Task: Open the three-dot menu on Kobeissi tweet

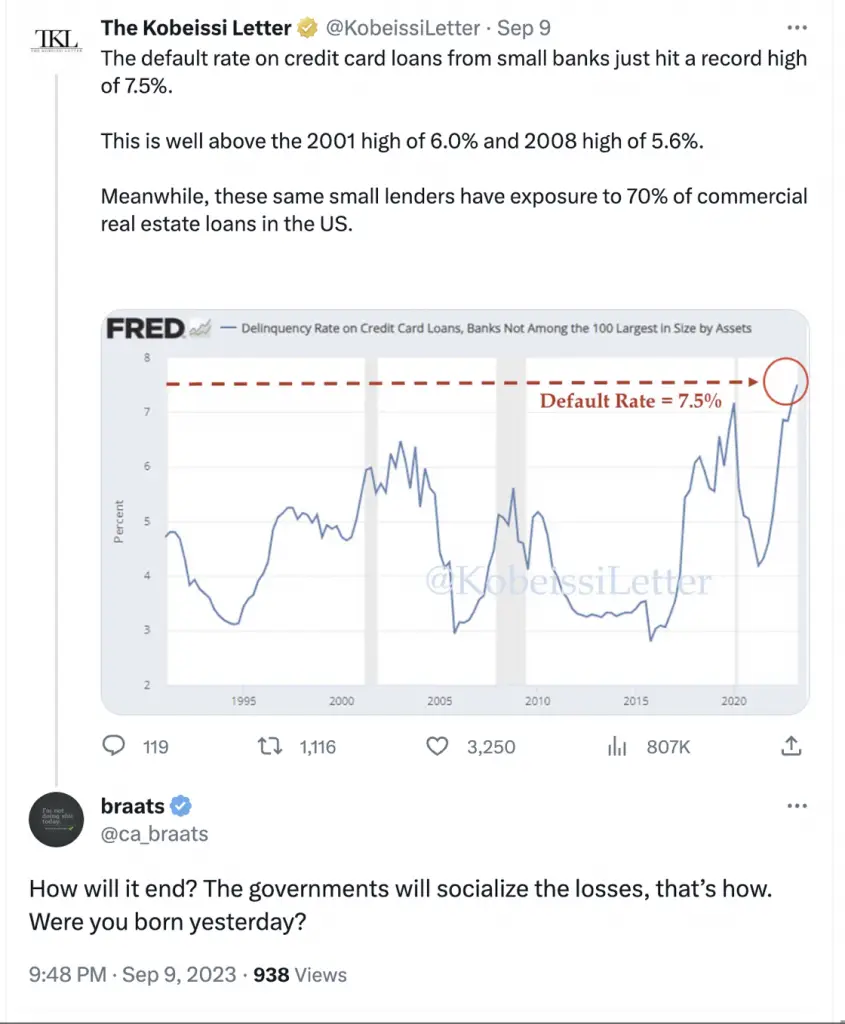Action: (x=797, y=27)
